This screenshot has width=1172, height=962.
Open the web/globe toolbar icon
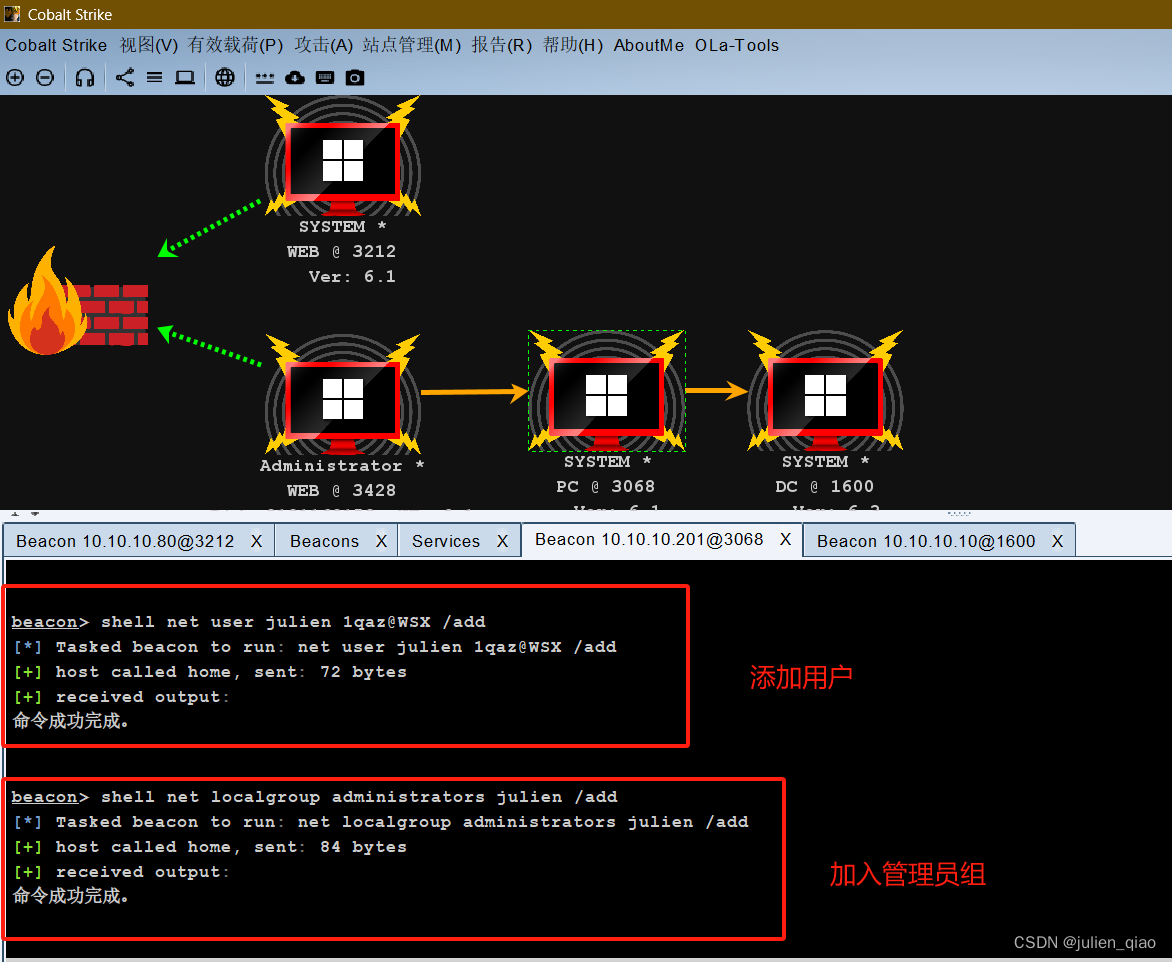coord(225,77)
